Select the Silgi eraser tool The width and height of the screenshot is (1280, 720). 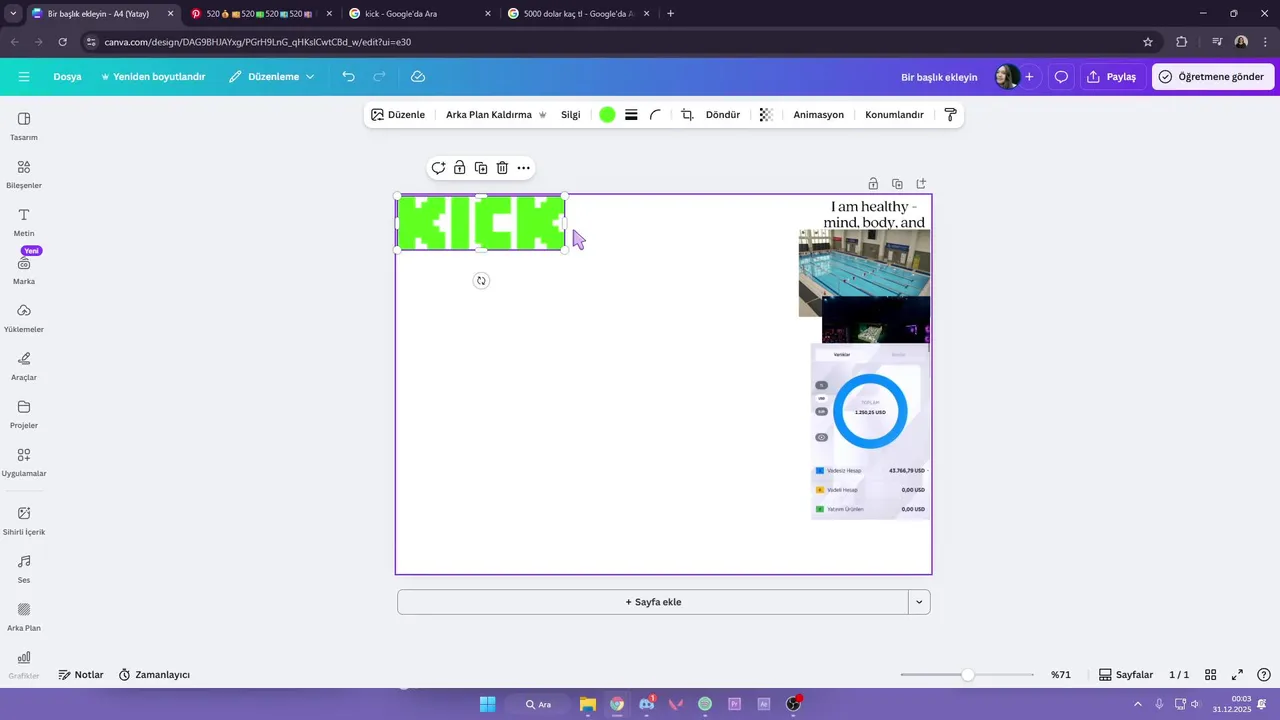click(x=570, y=115)
